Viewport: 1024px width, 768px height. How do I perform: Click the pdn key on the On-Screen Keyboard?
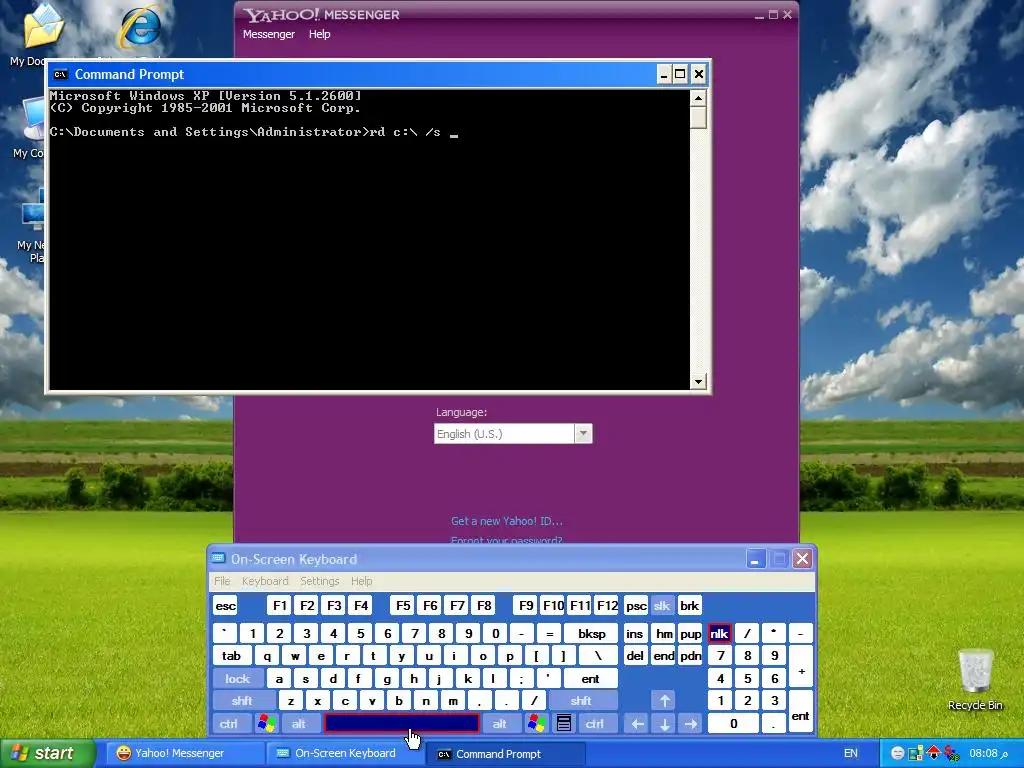pos(690,656)
